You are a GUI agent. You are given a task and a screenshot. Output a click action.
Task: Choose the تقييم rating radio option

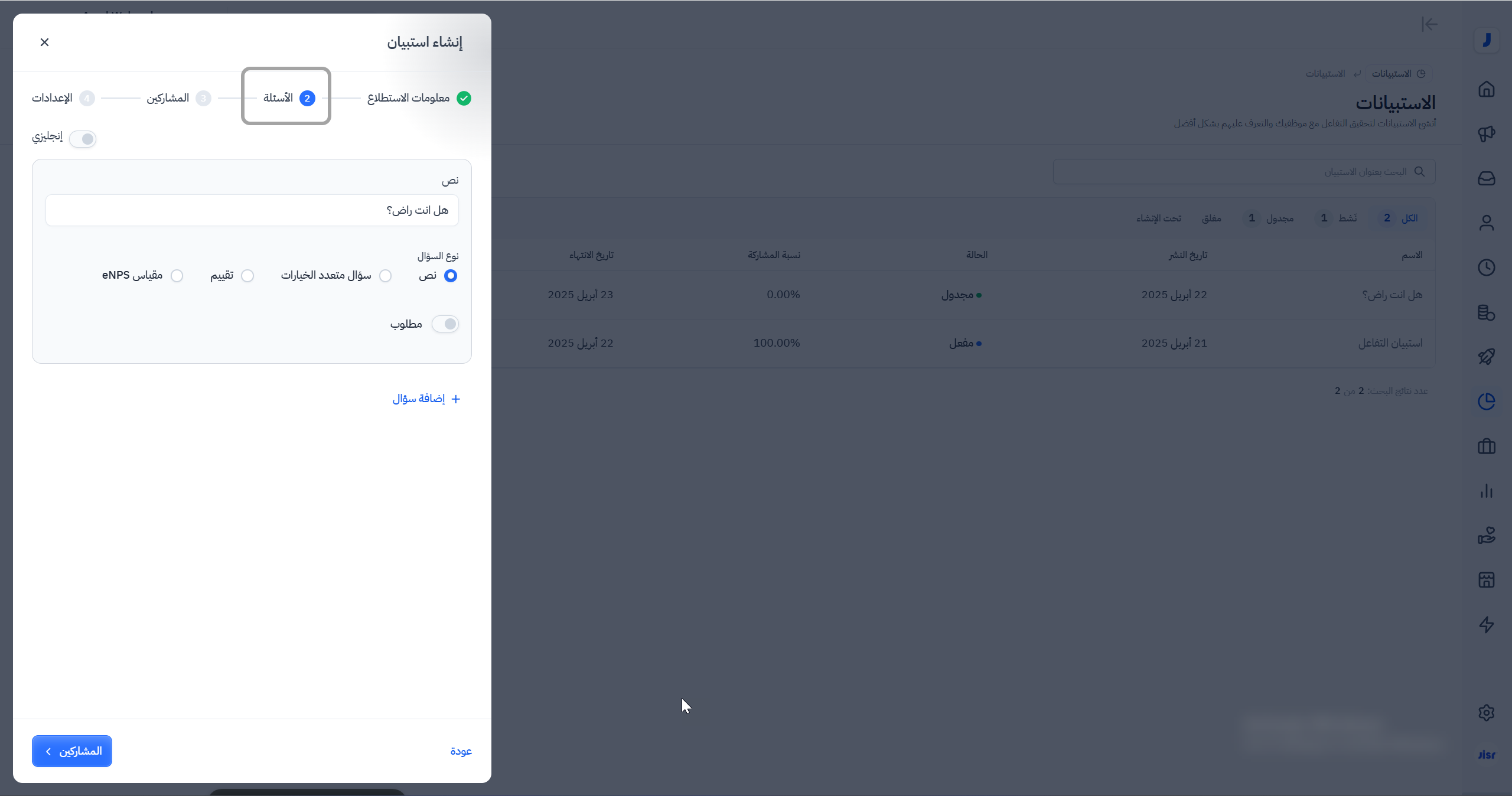(247, 276)
